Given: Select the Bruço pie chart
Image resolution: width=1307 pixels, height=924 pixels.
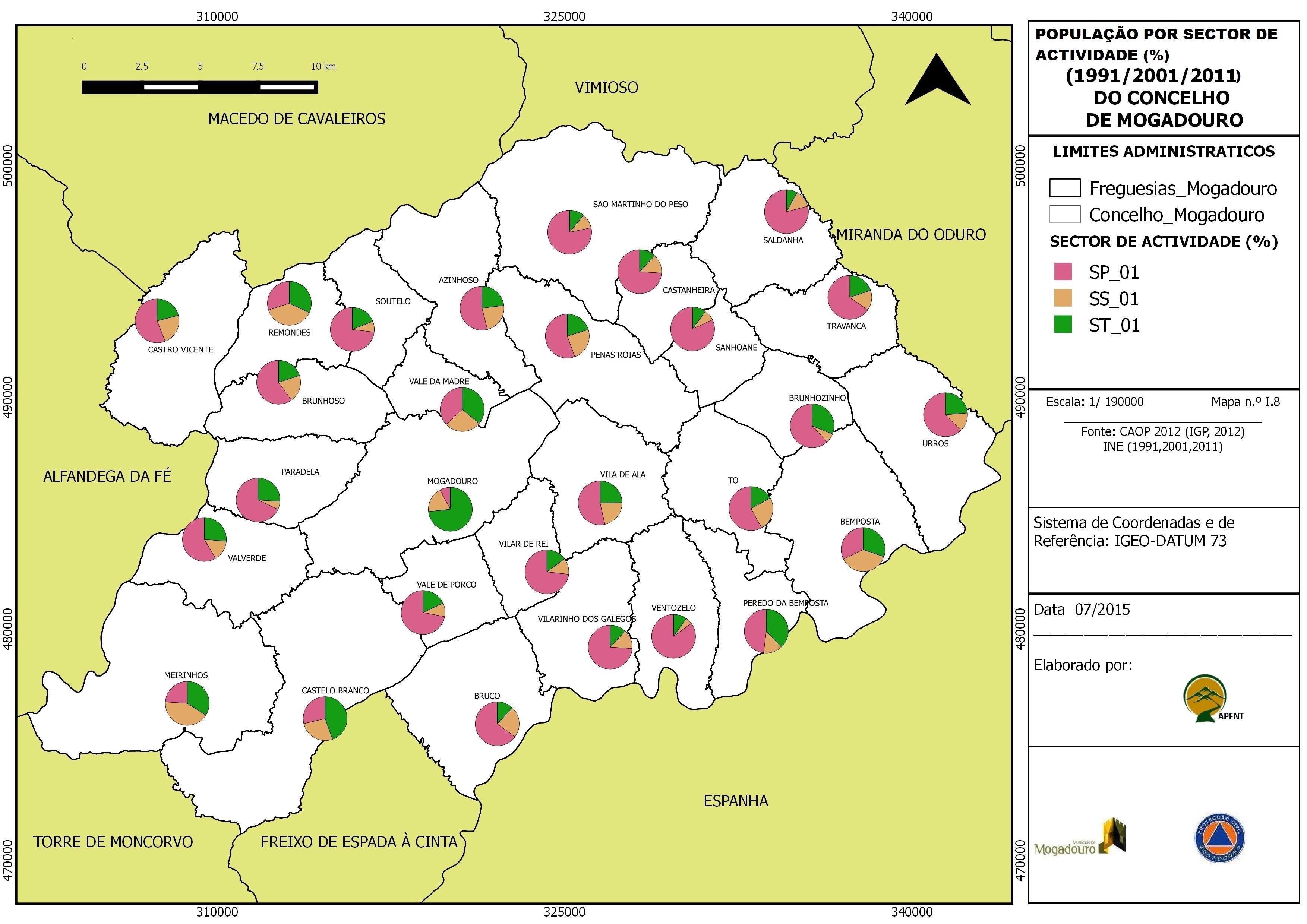Looking at the screenshot, I should coord(498,724).
